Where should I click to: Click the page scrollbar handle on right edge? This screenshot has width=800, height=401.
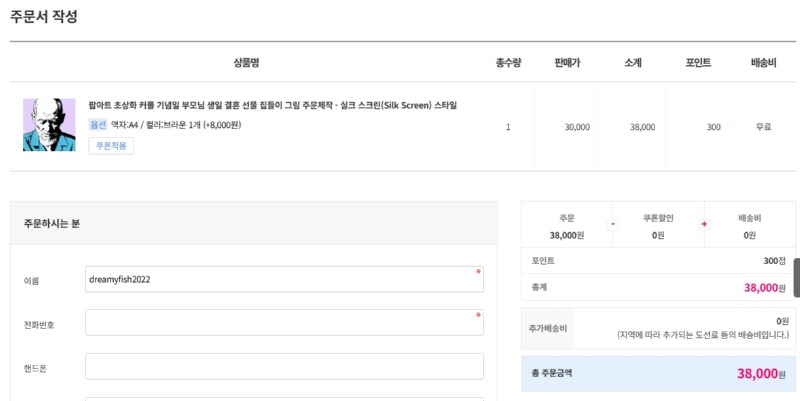[796, 278]
